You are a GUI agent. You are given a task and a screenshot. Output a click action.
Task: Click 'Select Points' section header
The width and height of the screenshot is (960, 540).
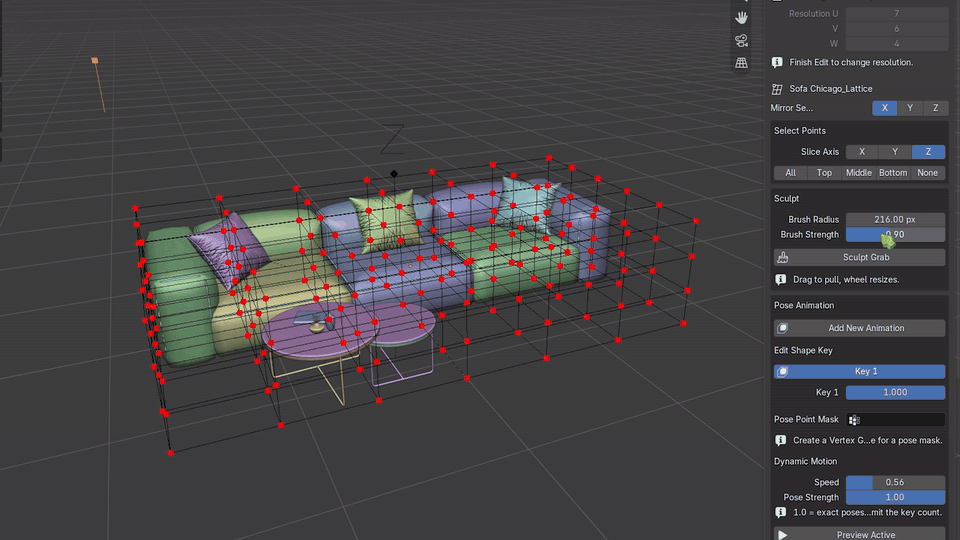(x=800, y=131)
